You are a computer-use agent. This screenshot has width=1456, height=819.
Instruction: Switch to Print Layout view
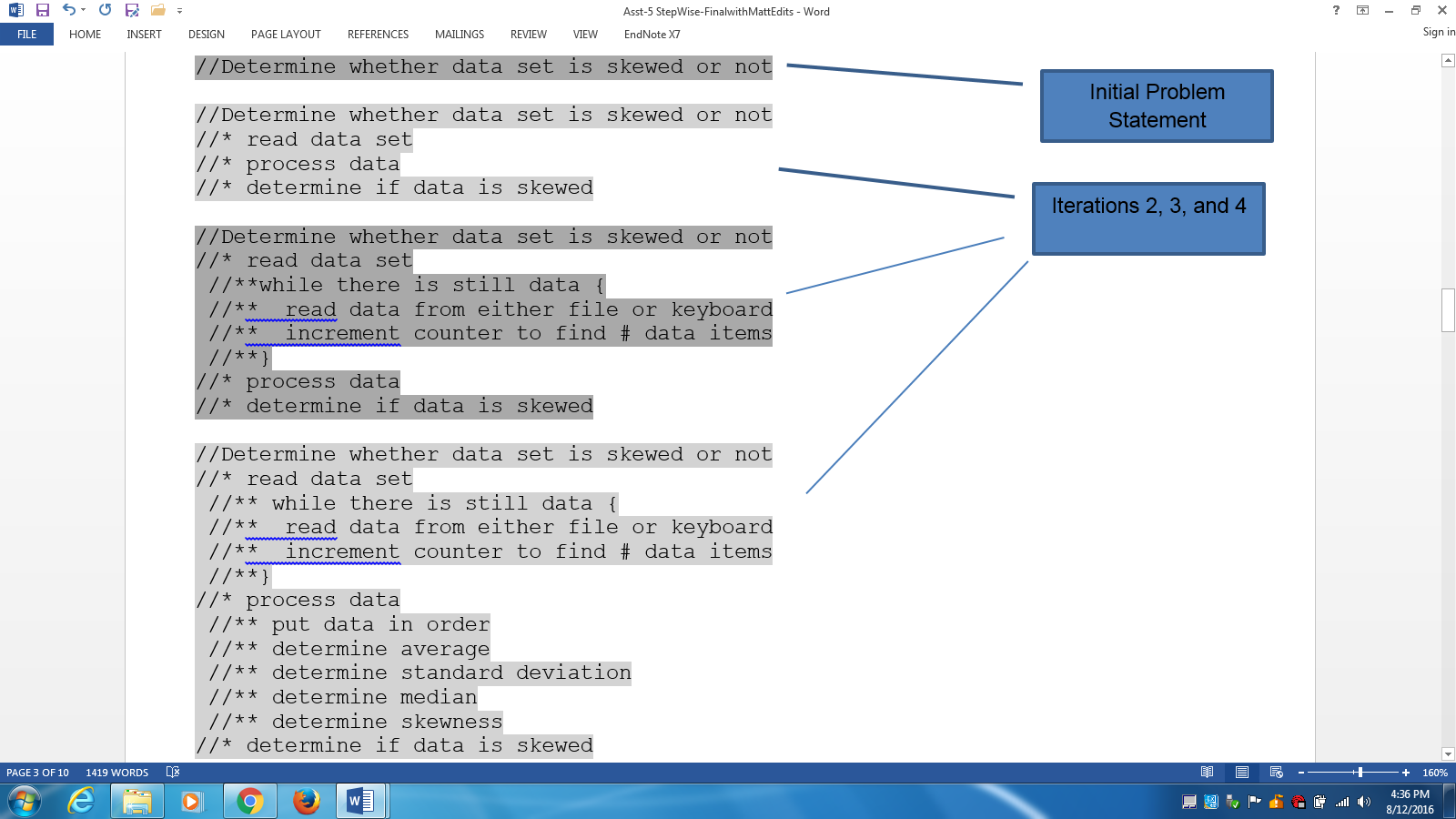coord(1242,773)
